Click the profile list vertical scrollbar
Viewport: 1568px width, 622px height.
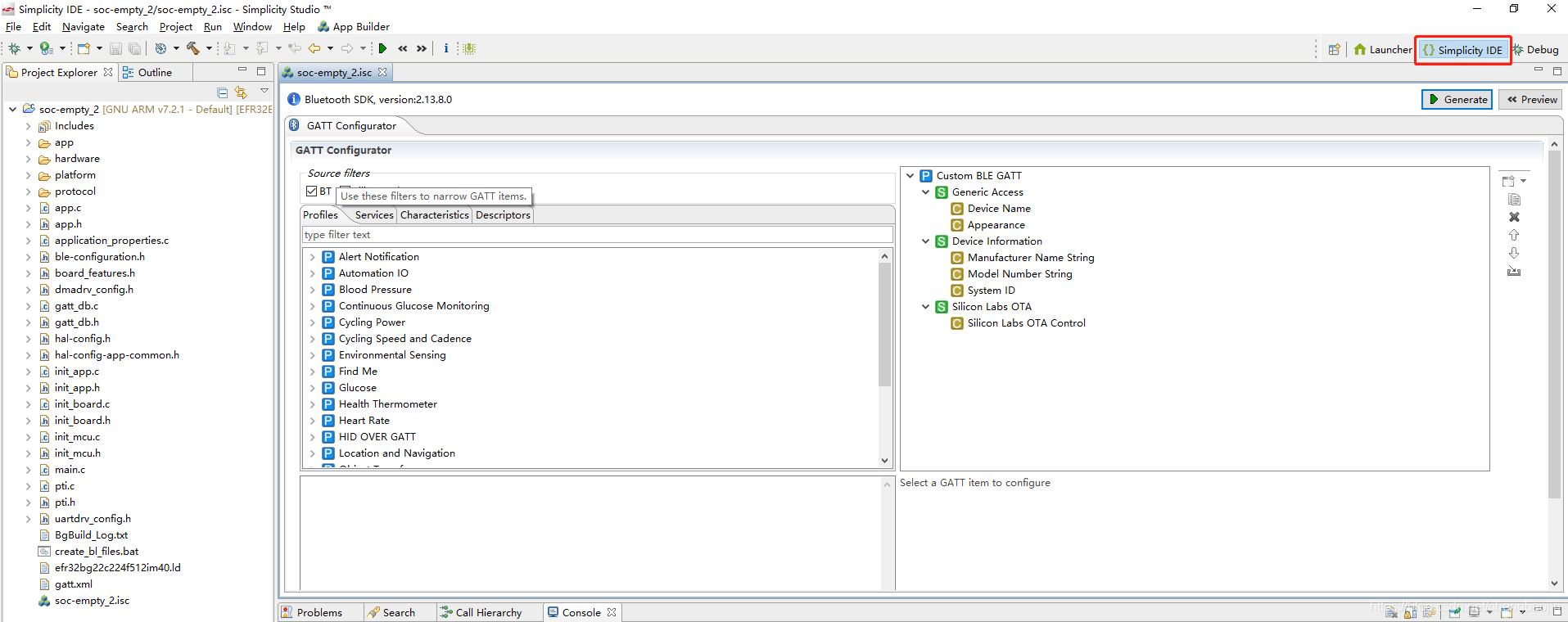click(884, 324)
